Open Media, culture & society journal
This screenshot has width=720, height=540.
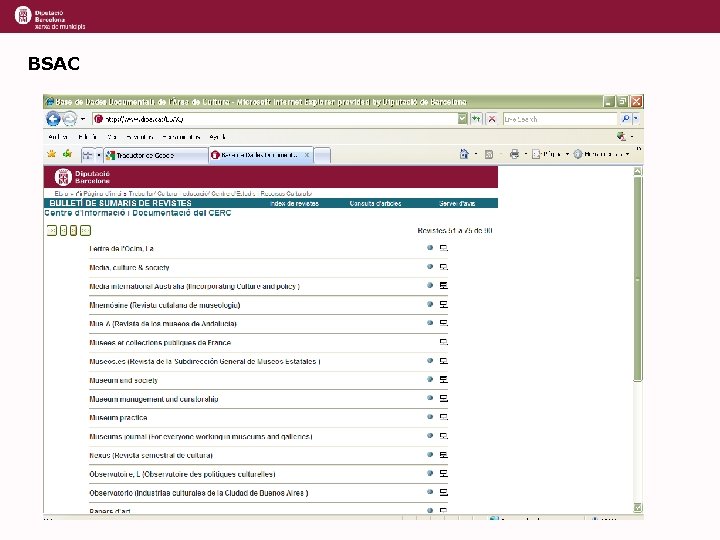click(129, 267)
